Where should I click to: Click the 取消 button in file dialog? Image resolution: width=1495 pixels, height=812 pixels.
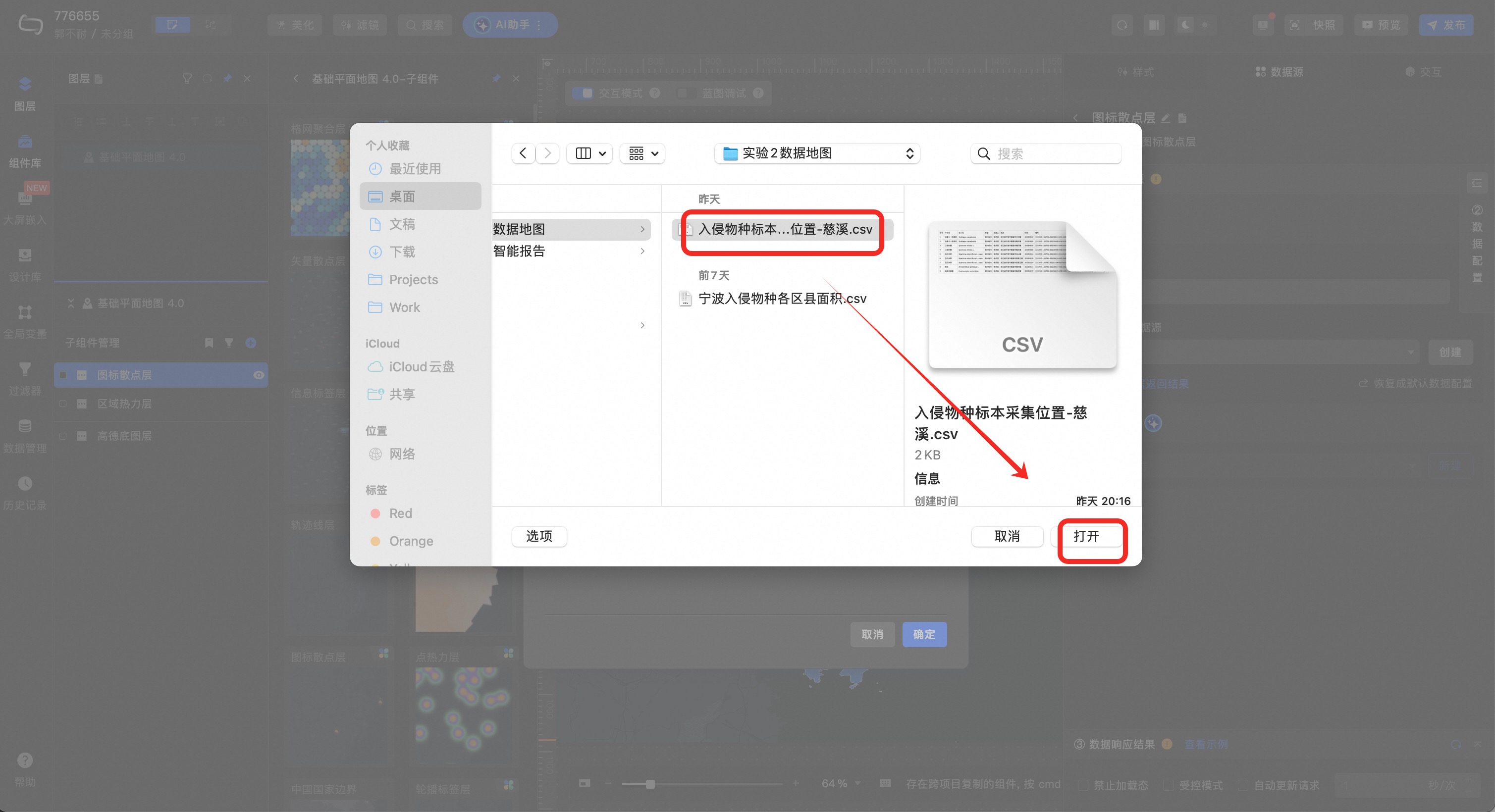[1007, 537]
